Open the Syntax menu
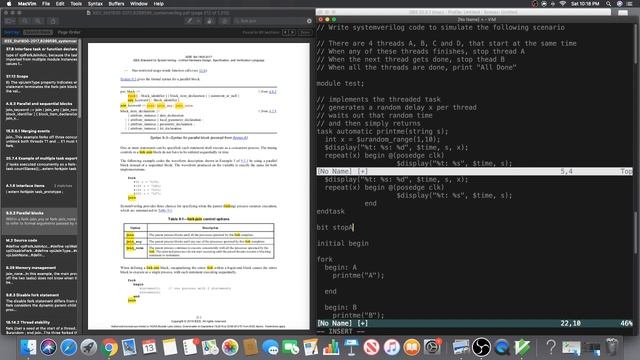Image resolution: width=640 pixels, height=360 pixels. pyautogui.click(x=95, y=4)
